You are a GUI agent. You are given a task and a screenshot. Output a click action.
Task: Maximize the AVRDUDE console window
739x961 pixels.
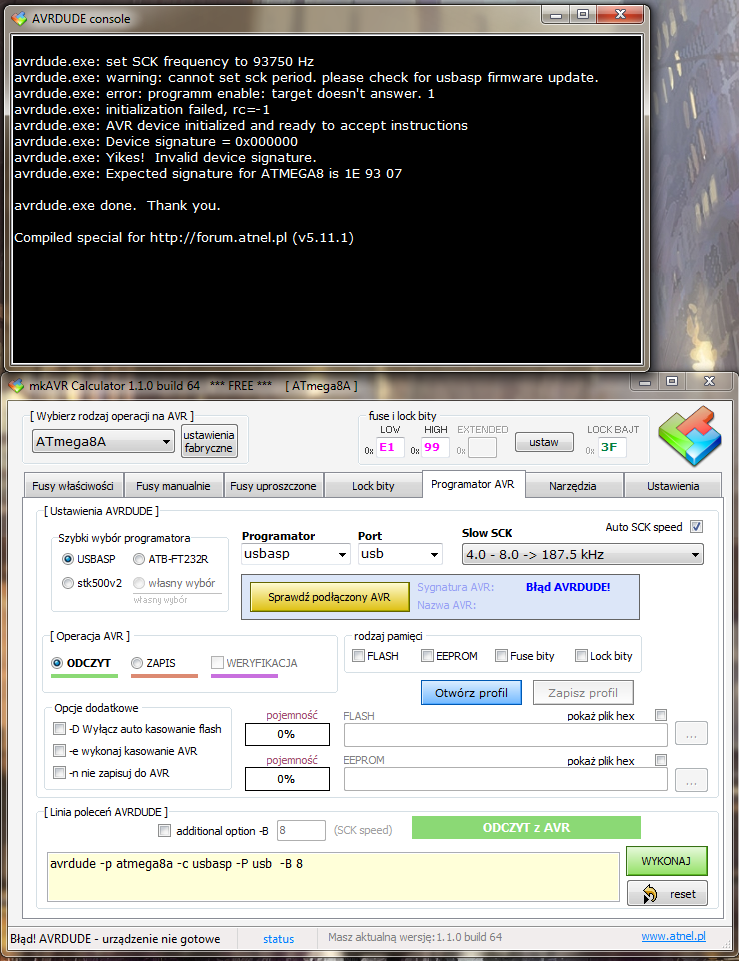pos(583,14)
